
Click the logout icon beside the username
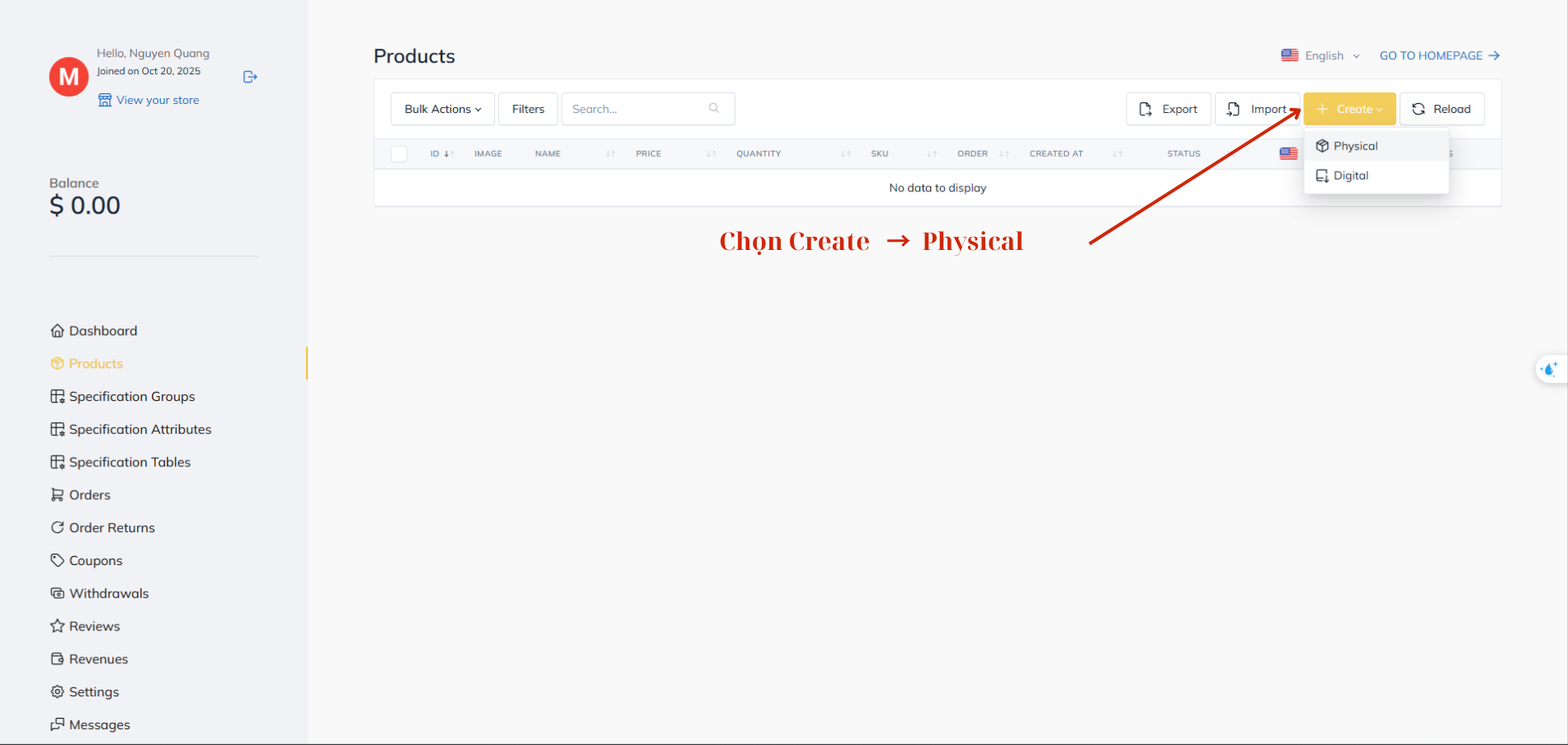(x=250, y=77)
